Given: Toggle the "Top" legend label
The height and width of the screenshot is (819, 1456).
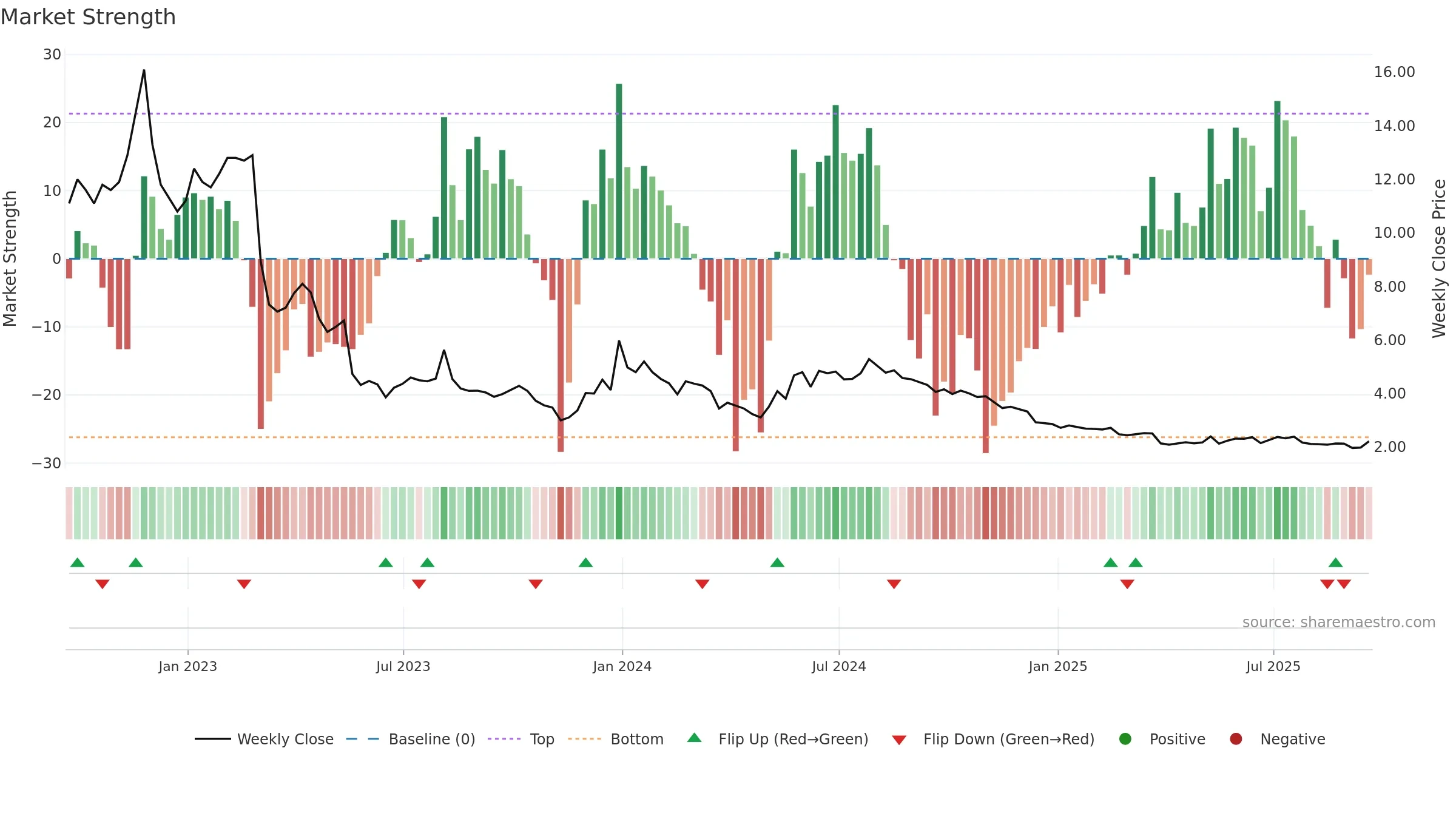Looking at the screenshot, I should (x=542, y=740).
